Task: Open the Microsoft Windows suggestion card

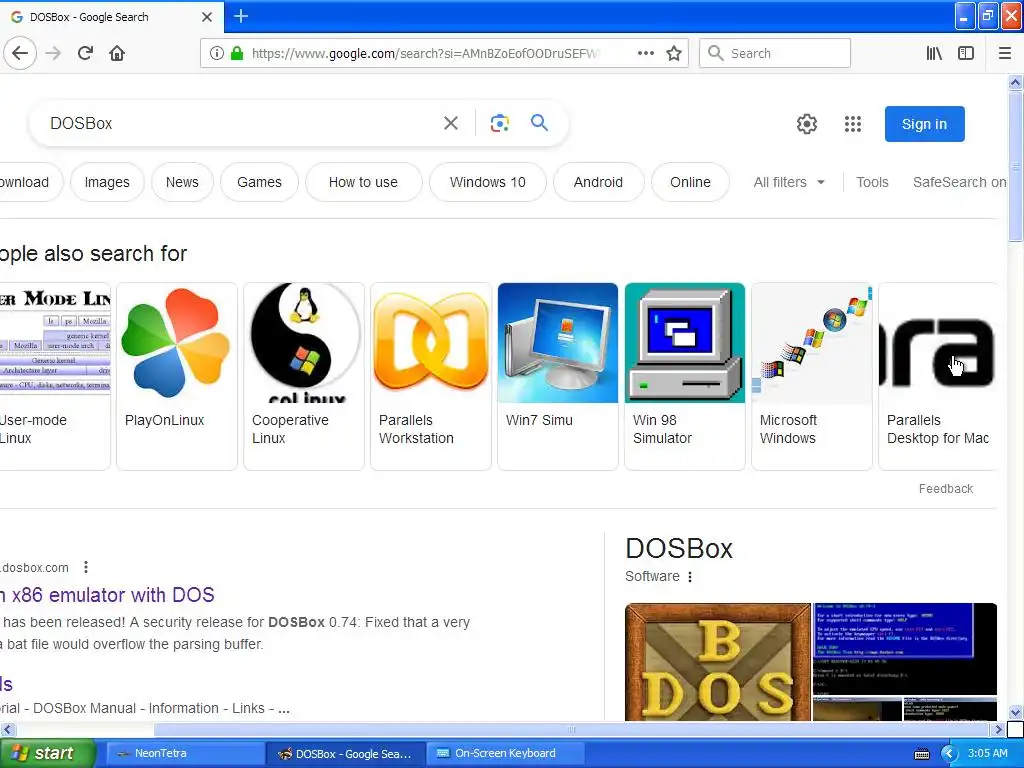Action: 812,376
